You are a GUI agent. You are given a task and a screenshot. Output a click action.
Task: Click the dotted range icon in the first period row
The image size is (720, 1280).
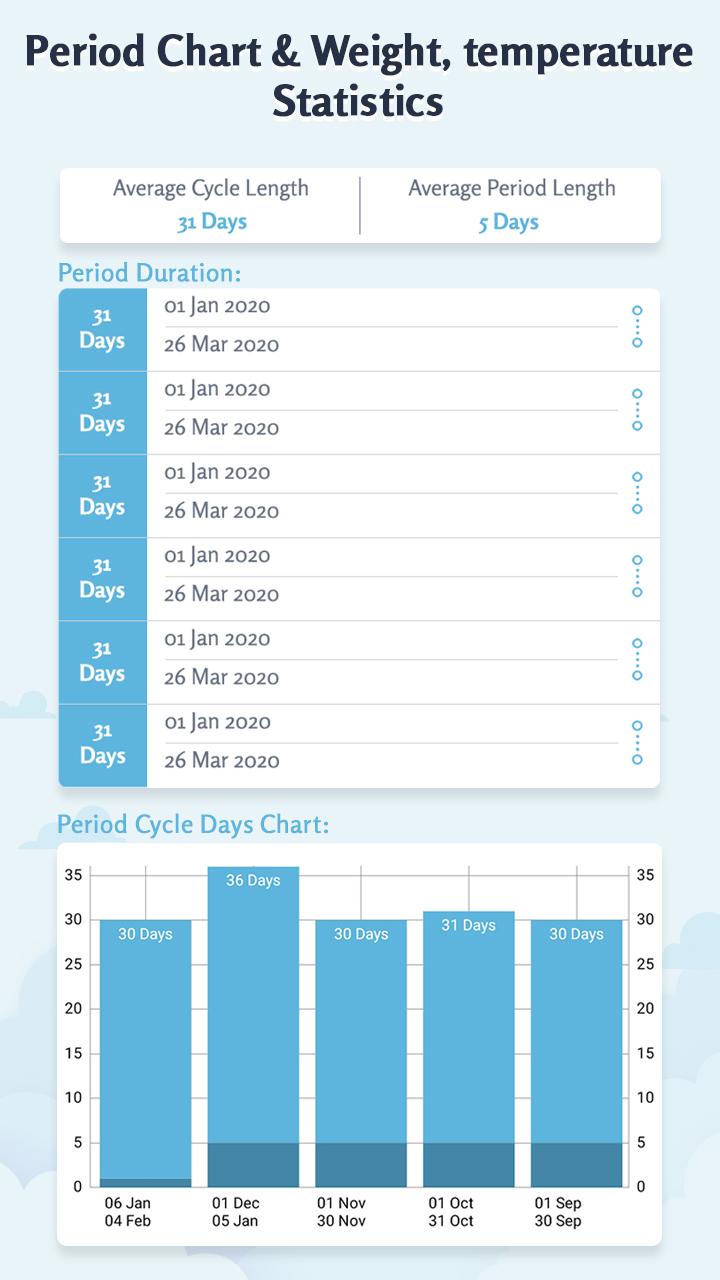coord(637,327)
